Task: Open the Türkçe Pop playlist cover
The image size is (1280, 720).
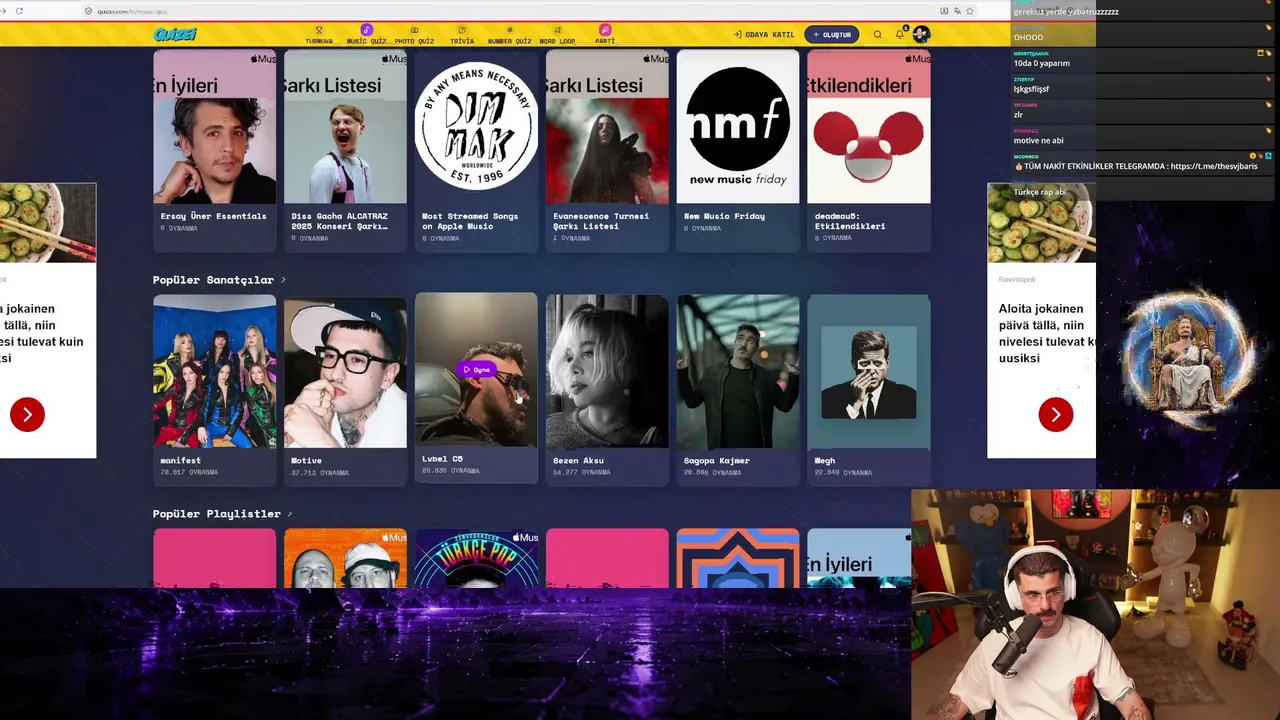Action: pos(476,558)
